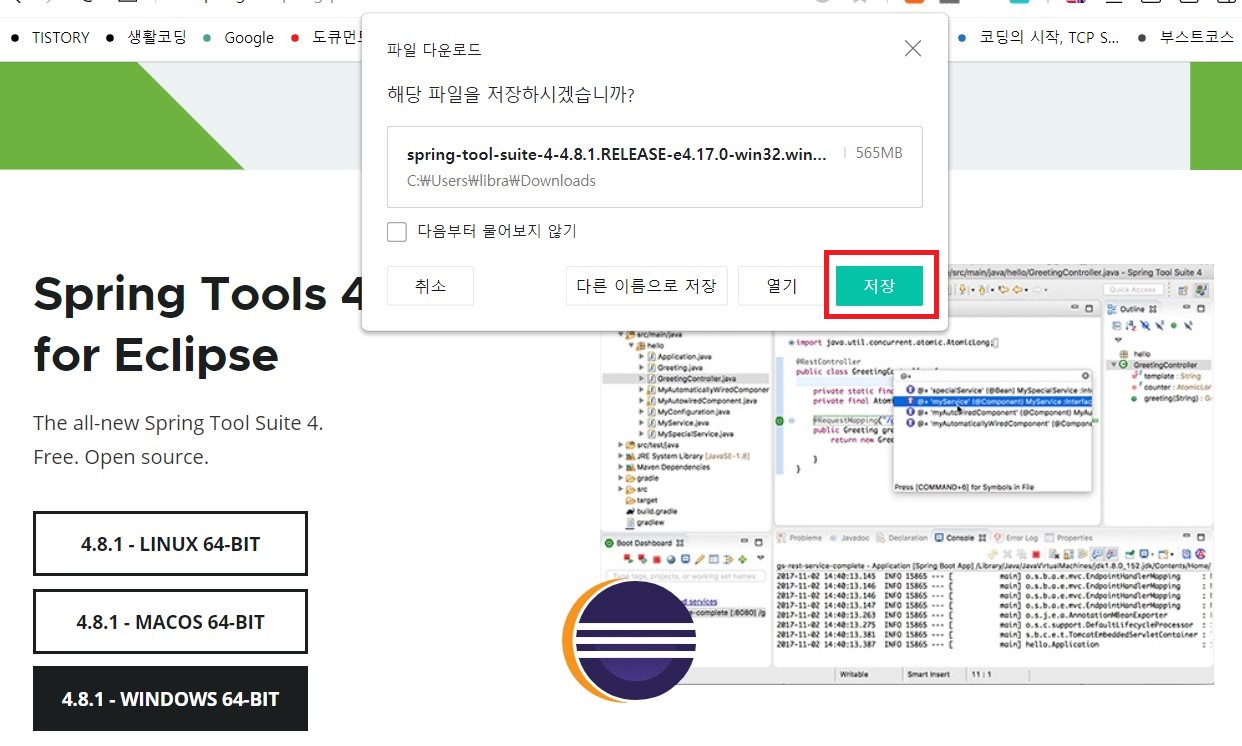1242x746 pixels.
Task: Click the 파일 다운로드 dialog title
Action: click(434, 49)
